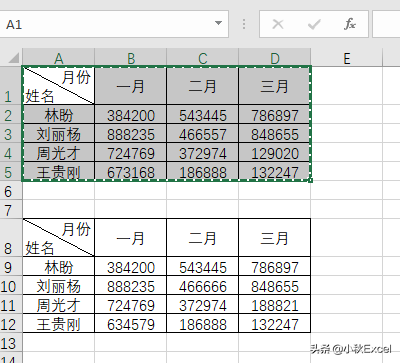Click cell 一月 in row 1
400x363 pixels.
(131, 85)
